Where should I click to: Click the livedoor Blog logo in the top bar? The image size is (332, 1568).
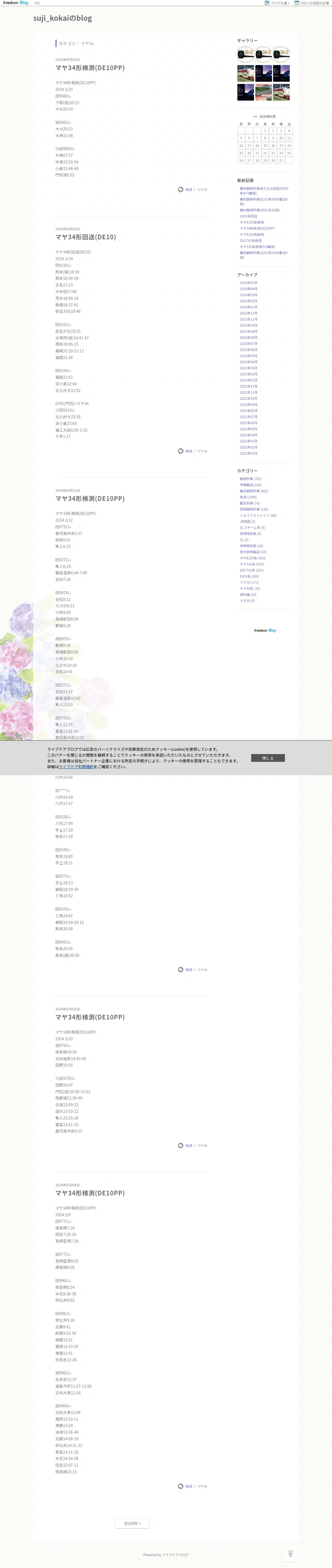coord(16,3)
